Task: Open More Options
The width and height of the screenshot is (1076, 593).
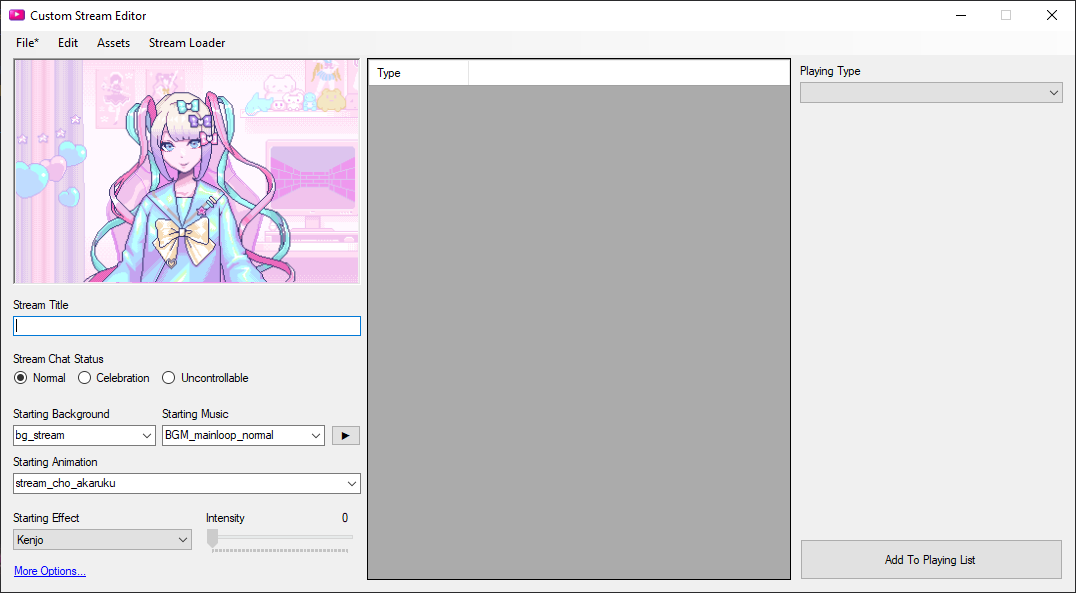Action: coord(49,571)
